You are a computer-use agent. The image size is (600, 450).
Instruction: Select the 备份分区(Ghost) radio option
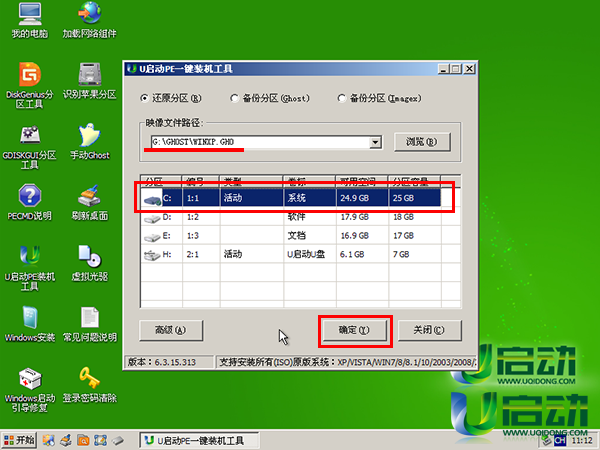point(270,98)
